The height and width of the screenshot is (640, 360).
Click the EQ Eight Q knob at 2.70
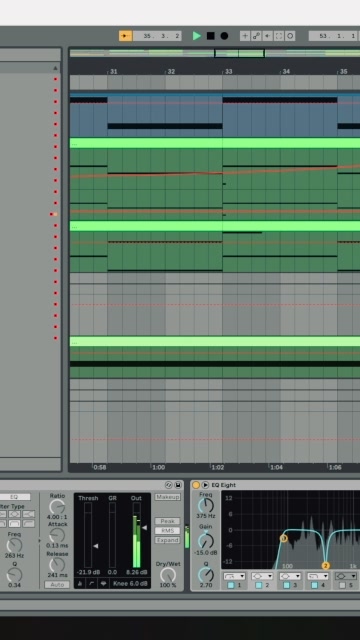[x=206, y=575]
